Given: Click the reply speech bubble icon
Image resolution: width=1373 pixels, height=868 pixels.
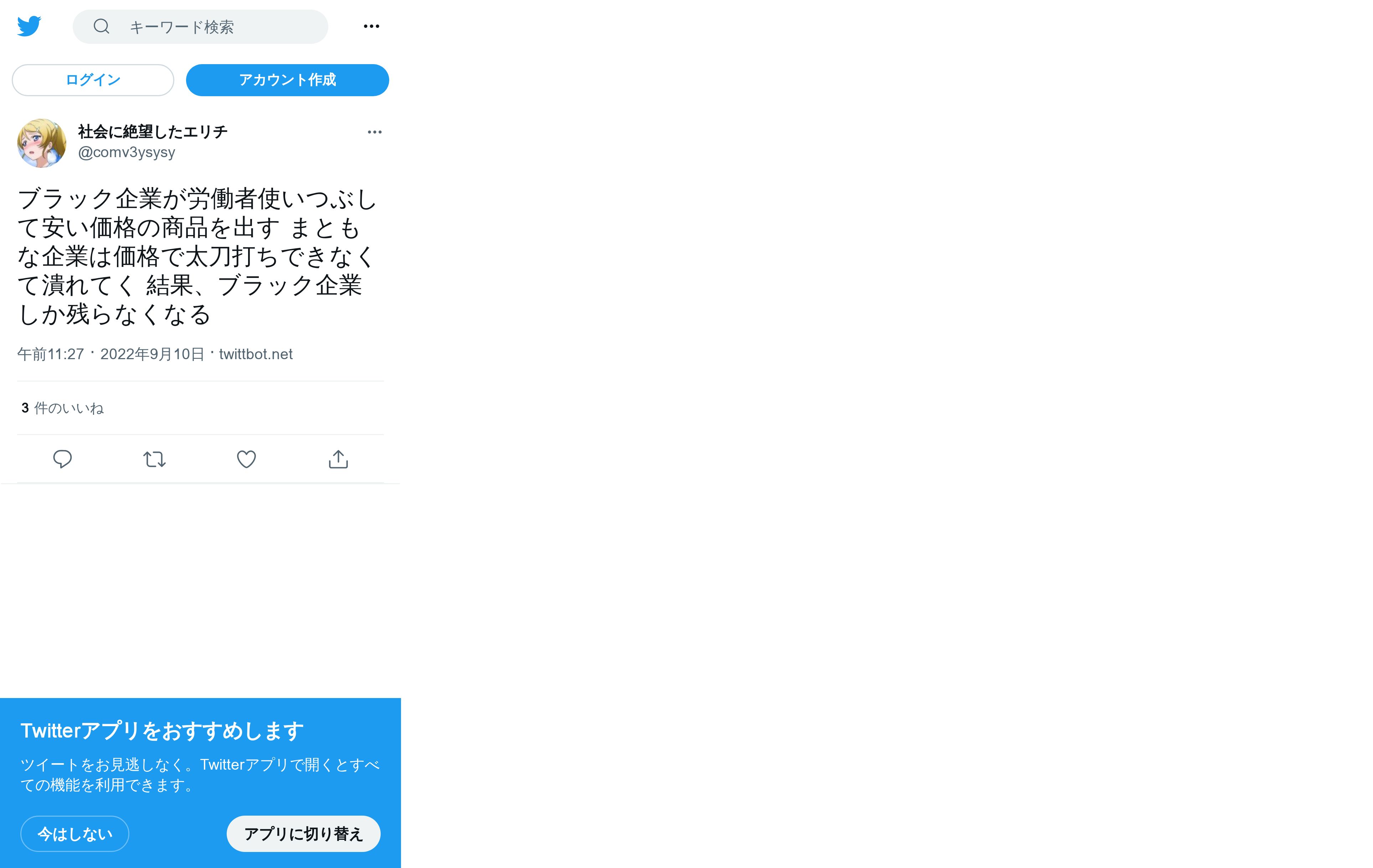Looking at the screenshot, I should point(62,459).
